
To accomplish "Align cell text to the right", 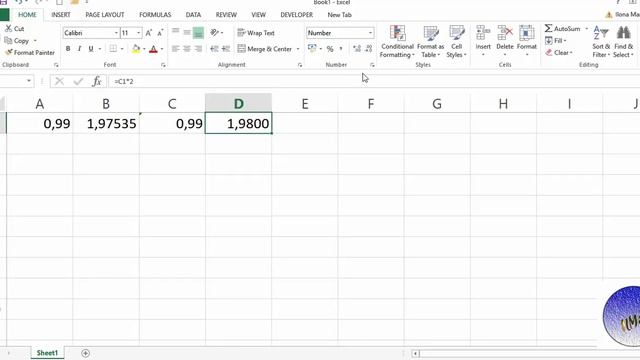I will [198, 49].
